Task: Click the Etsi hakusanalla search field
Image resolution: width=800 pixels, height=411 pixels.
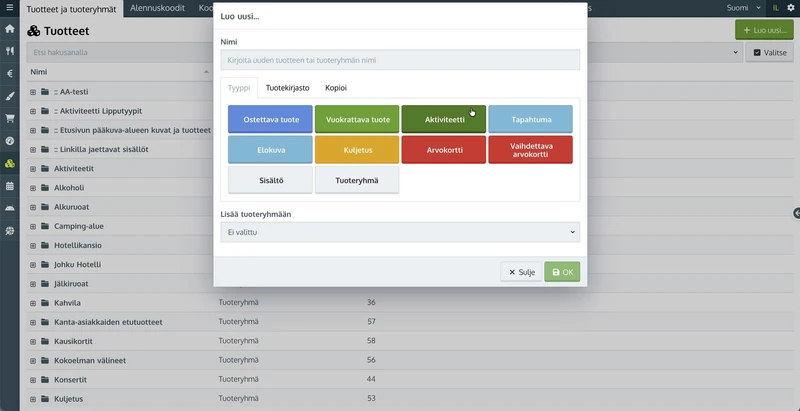Action: (120, 52)
